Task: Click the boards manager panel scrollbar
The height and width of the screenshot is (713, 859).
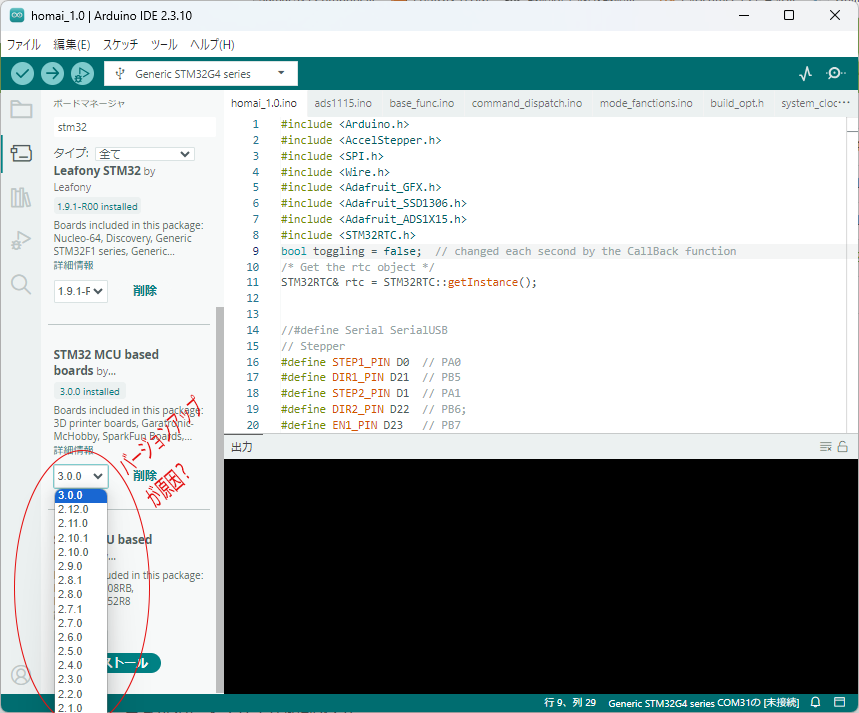Action: 220,499
